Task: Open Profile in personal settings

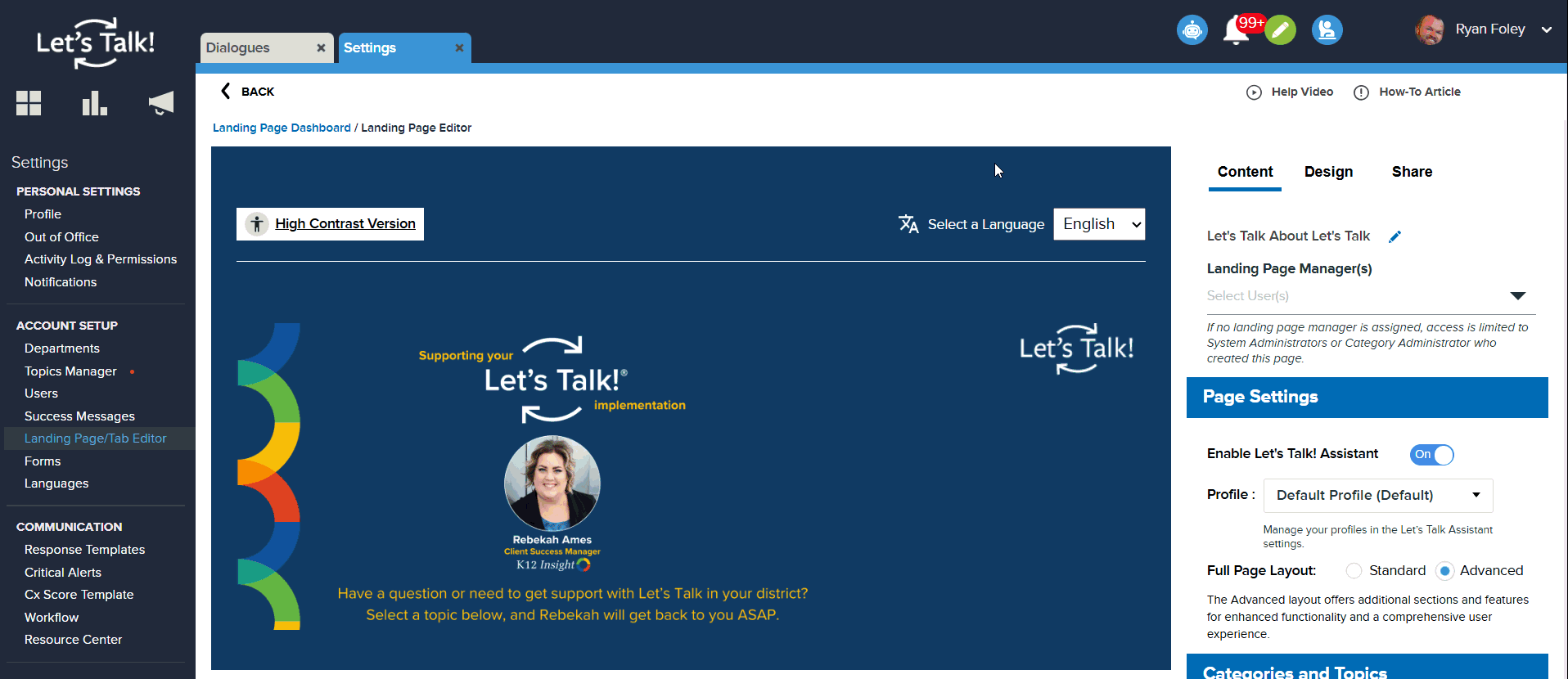Action: tap(43, 214)
